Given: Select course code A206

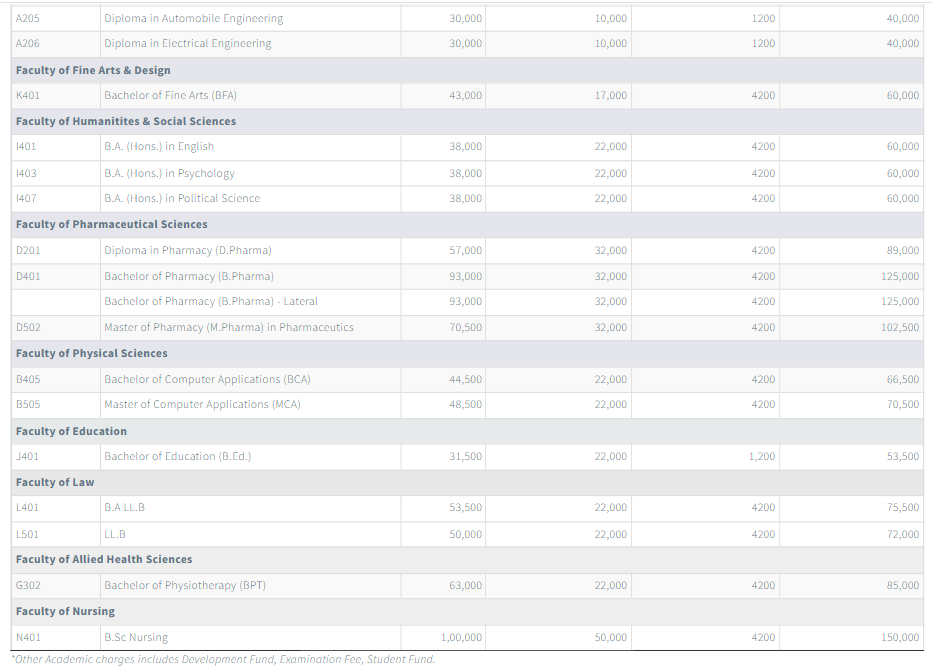Looking at the screenshot, I should pos(27,43).
